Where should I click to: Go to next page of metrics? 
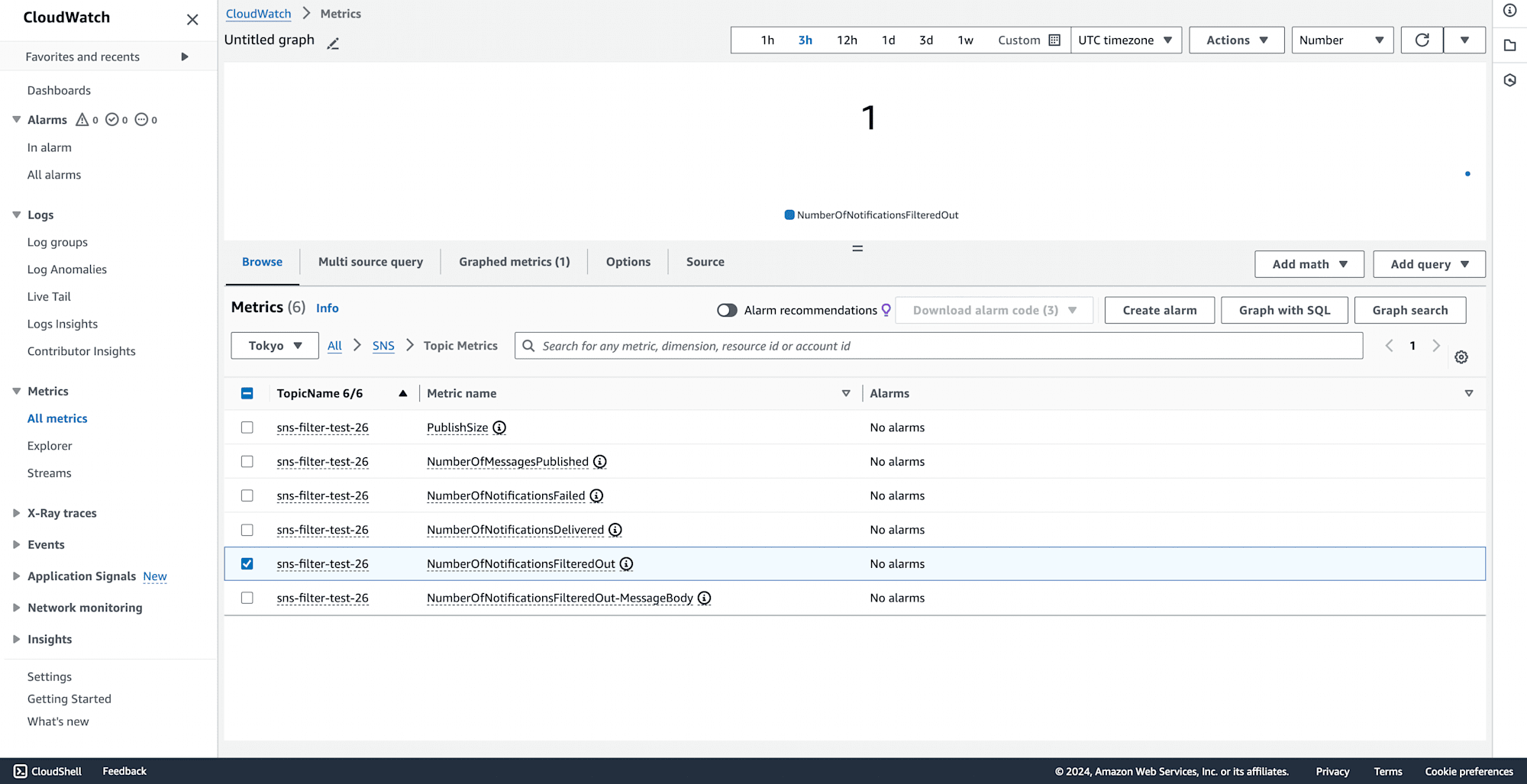pyautogui.click(x=1436, y=346)
